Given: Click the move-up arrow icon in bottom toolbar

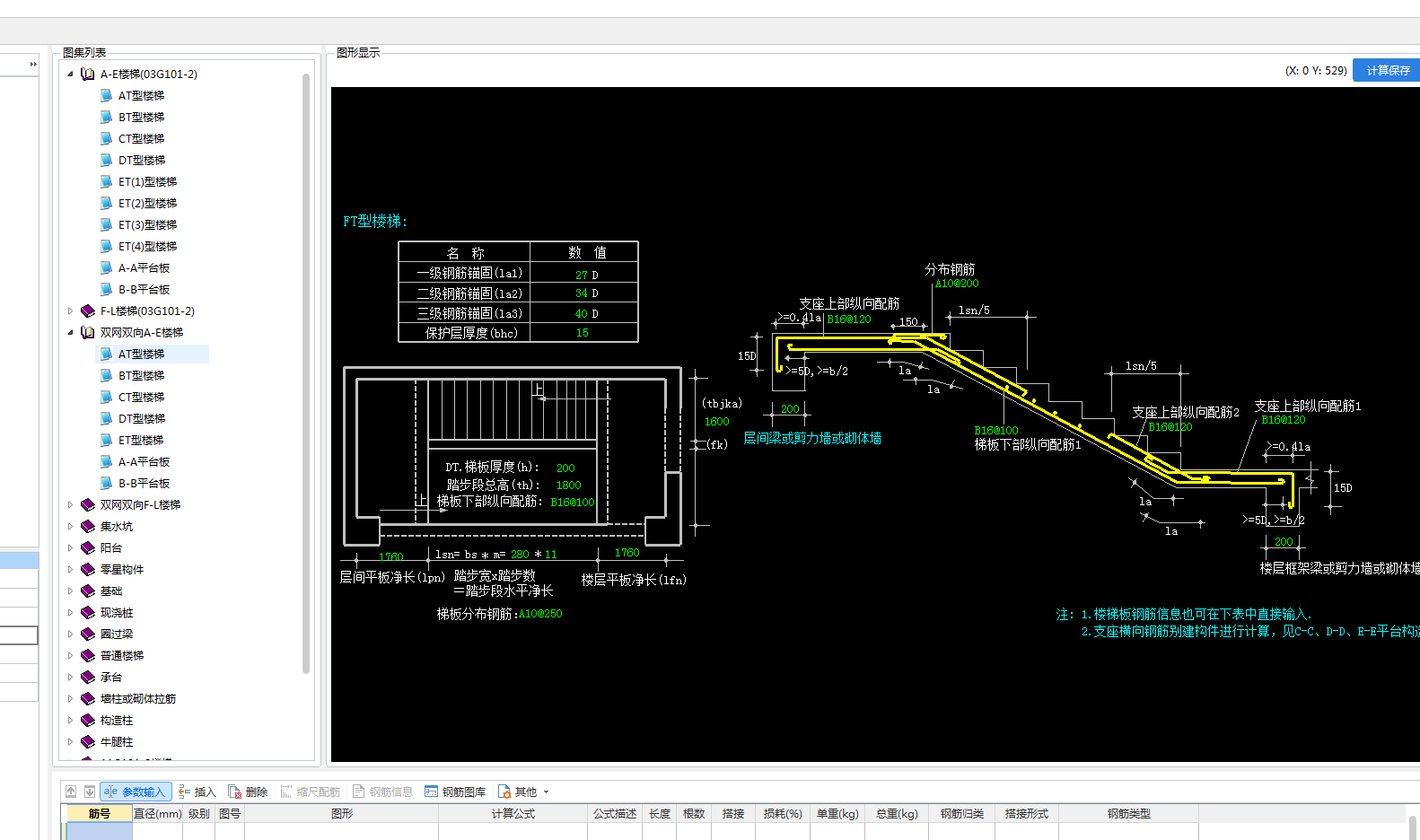Looking at the screenshot, I should (x=71, y=792).
